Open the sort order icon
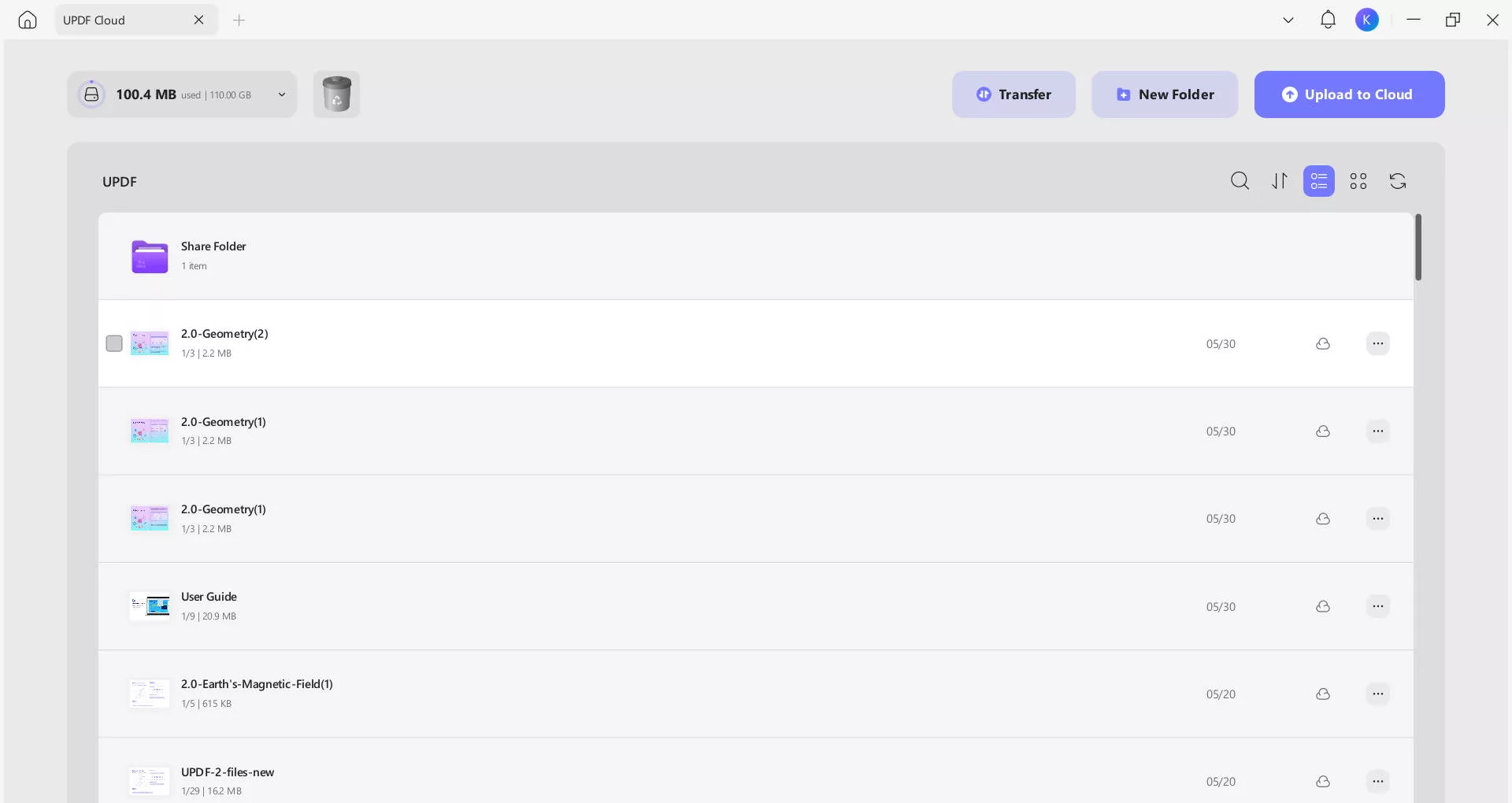The width and height of the screenshot is (1512, 803). tap(1280, 181)
